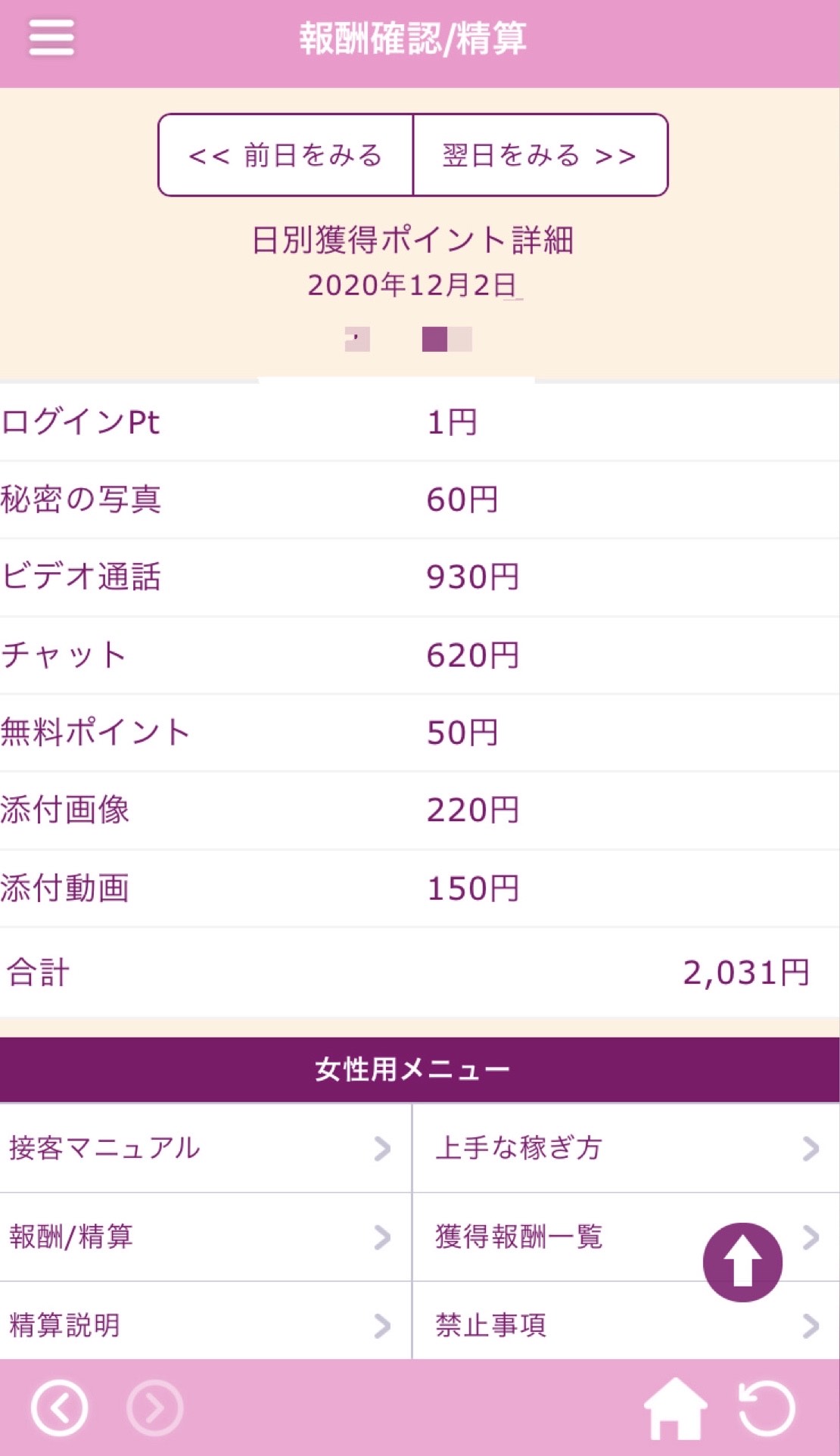Click the 禁止事項 link
Screen dimensions: 840x1456
(490, 1325)
